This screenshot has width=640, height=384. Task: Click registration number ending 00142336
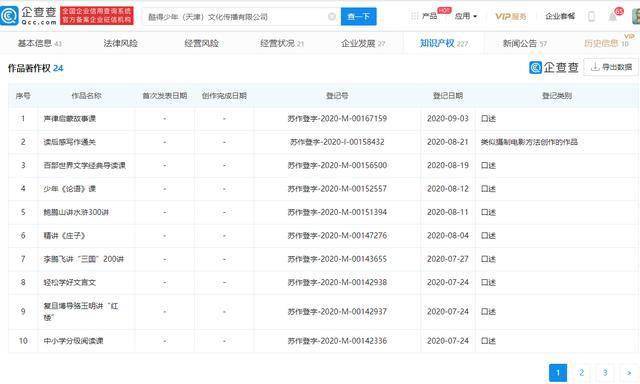point(337,341)
